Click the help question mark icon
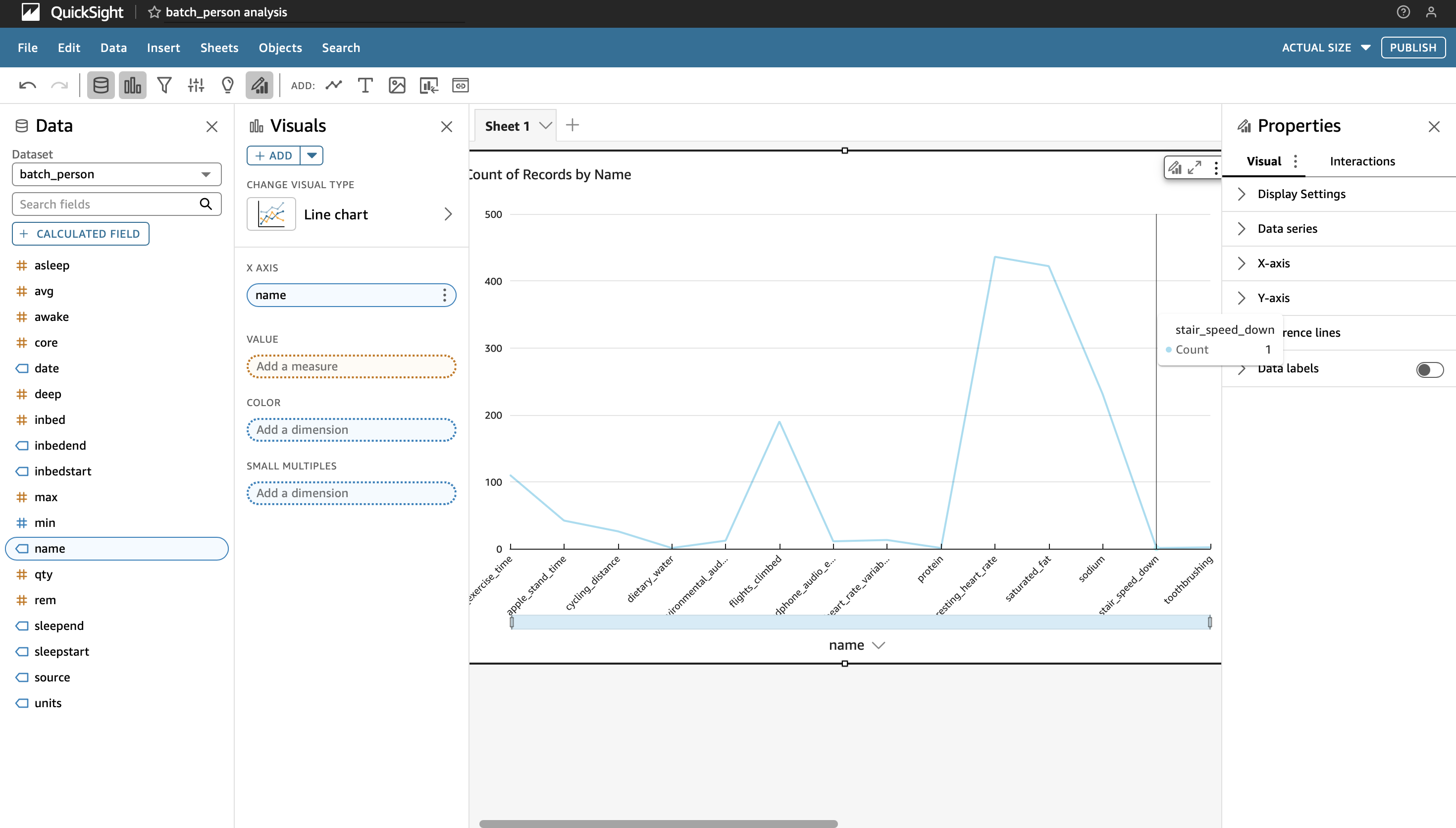 [1403, 12]
